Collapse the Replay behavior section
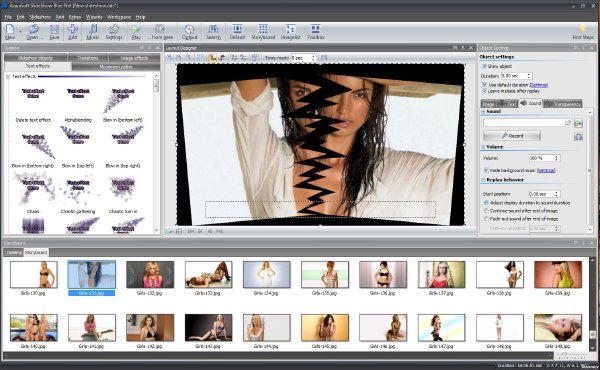 pos(483,180)
